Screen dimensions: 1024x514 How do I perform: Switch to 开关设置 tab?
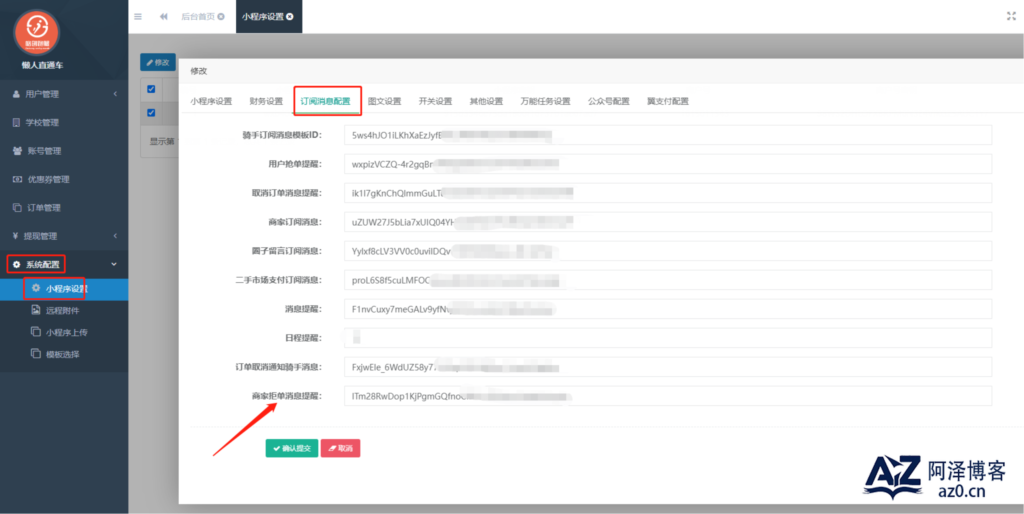click(436, 101)
